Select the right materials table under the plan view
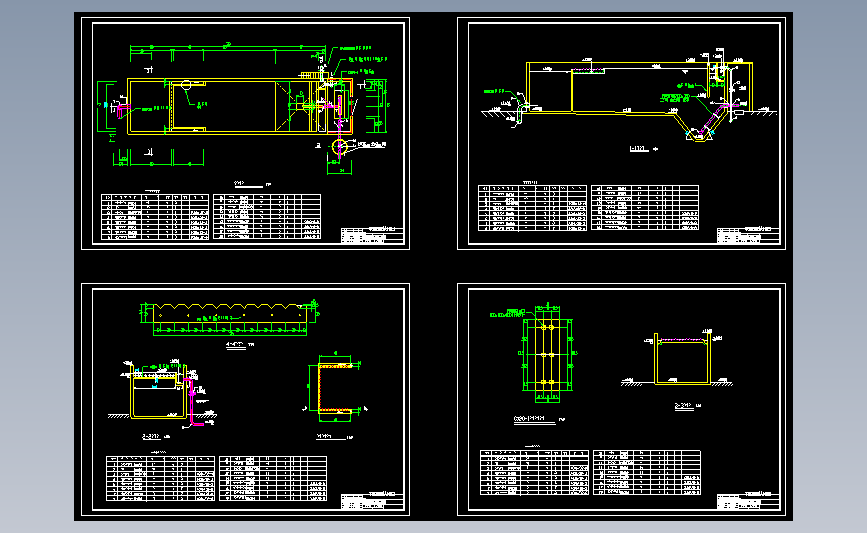The width and height of the screenshot is (867, 533). click(267, 217)
